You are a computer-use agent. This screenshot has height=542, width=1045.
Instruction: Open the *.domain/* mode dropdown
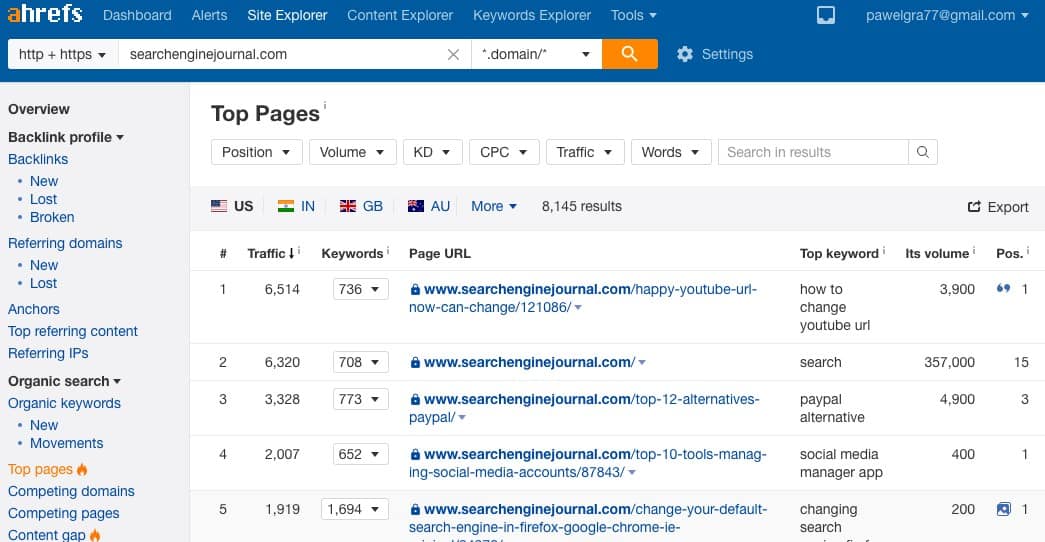coord(536,54)
